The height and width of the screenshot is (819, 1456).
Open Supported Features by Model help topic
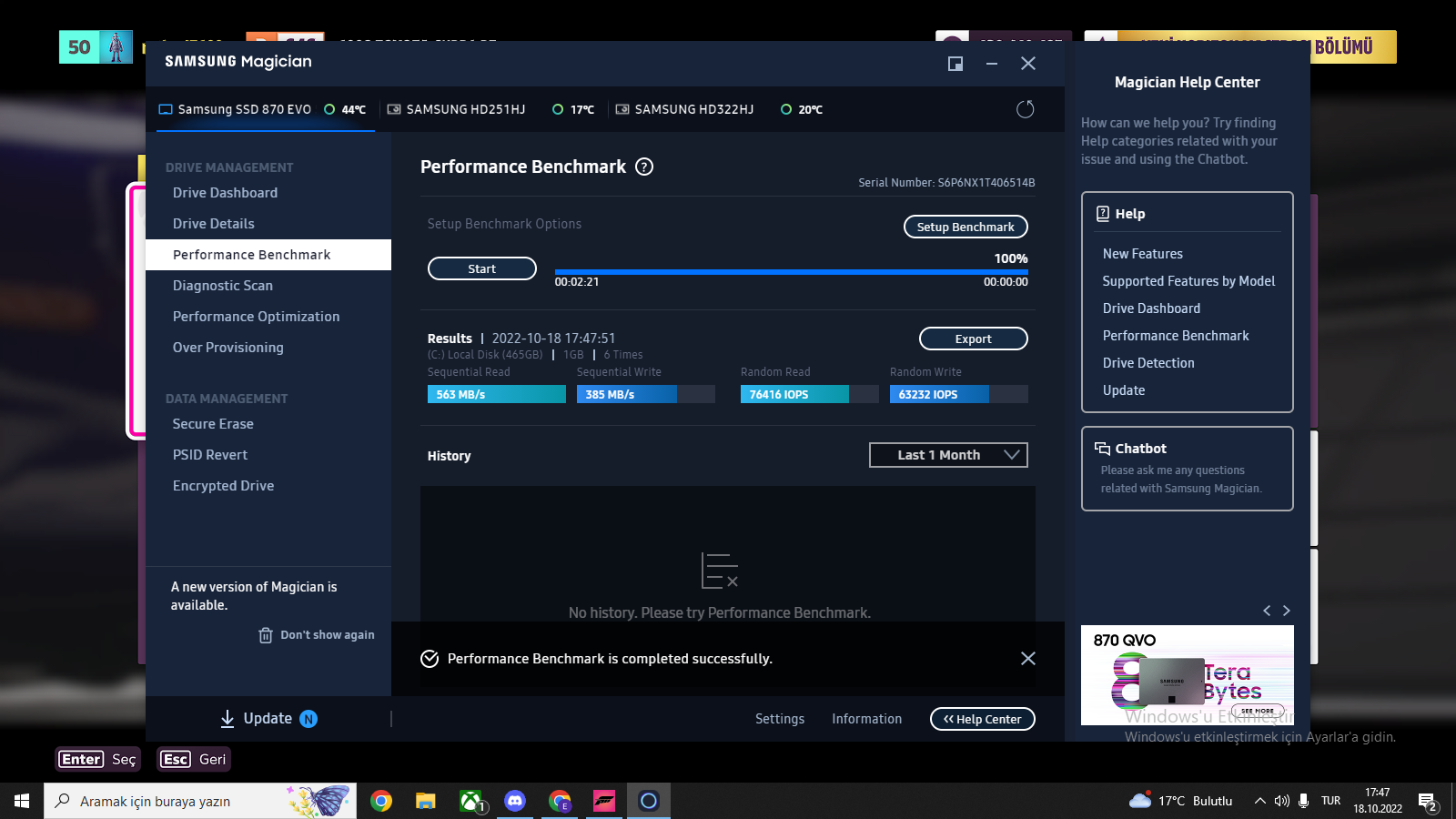pos(1188,281)
